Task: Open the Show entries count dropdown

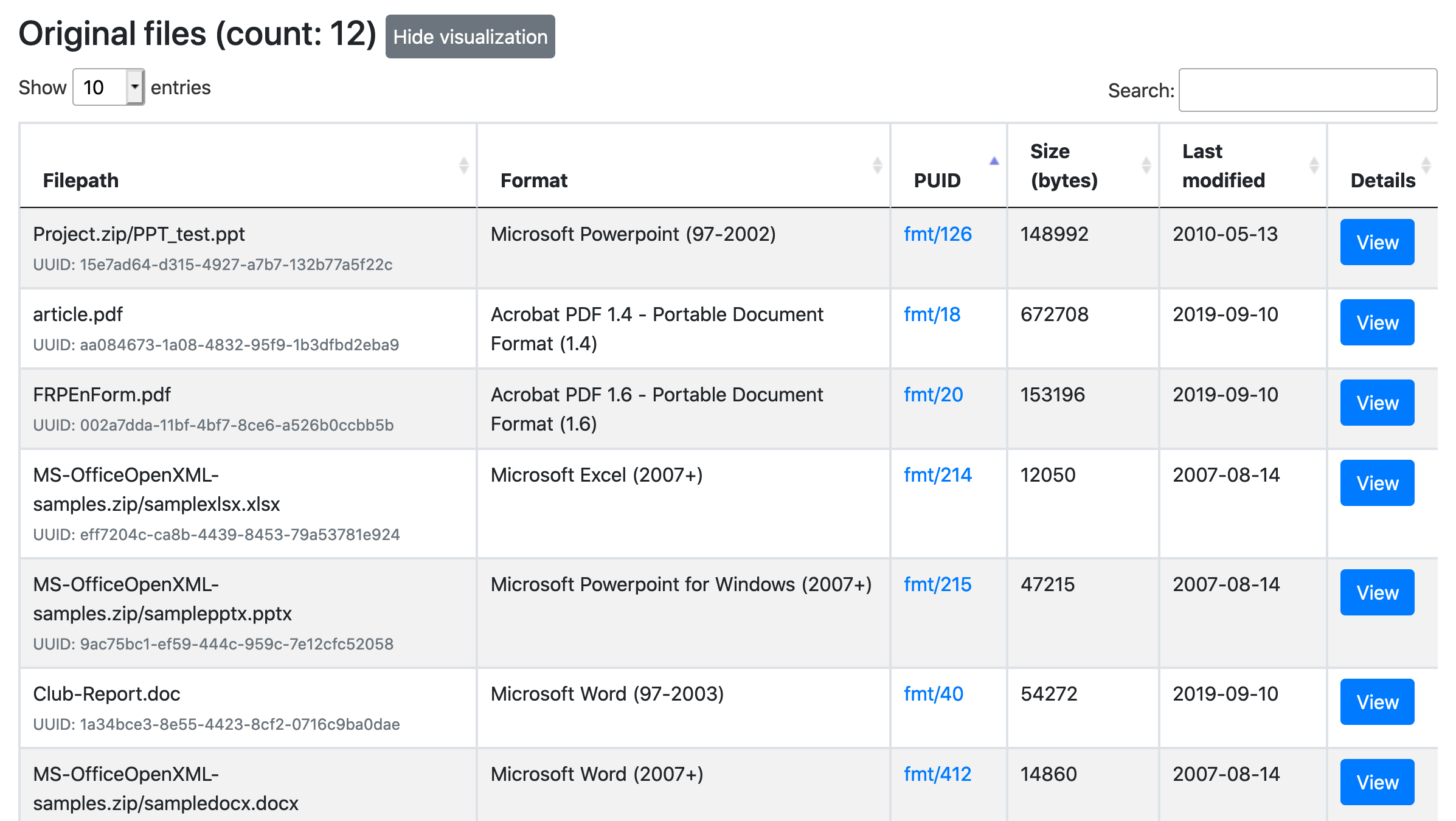Action: 108,88
